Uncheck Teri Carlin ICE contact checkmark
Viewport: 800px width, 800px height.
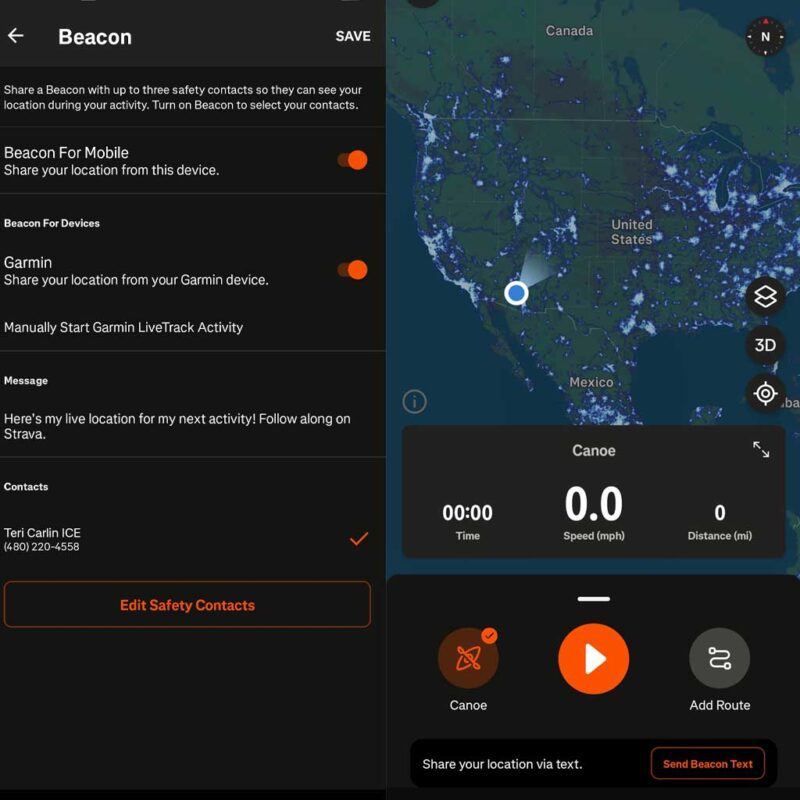(358, 539)
